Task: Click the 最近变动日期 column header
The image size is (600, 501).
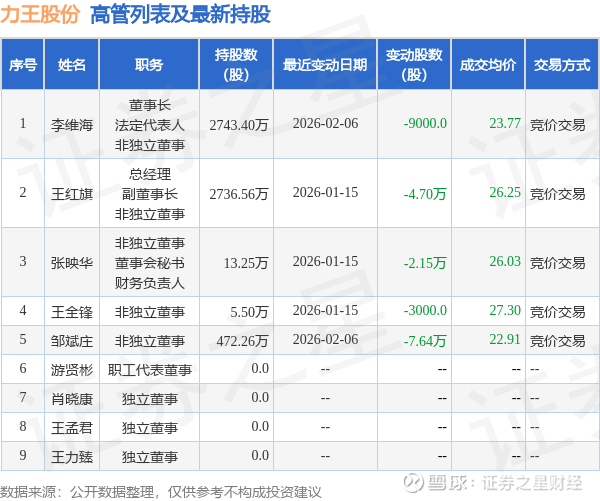Action: pos(325,64)
